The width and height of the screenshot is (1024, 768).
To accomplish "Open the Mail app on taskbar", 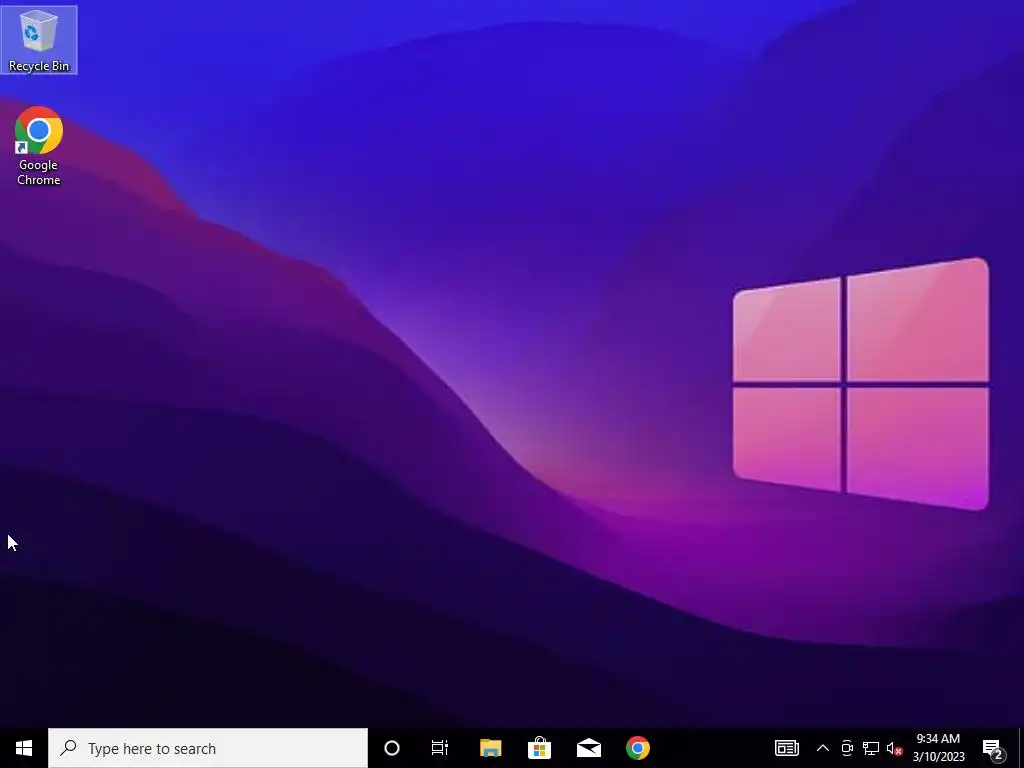I will click(588, 748).
